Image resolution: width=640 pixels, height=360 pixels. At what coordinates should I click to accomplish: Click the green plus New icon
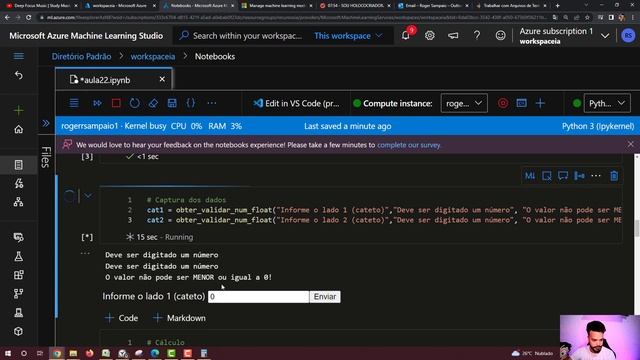(x=18, y=110)
